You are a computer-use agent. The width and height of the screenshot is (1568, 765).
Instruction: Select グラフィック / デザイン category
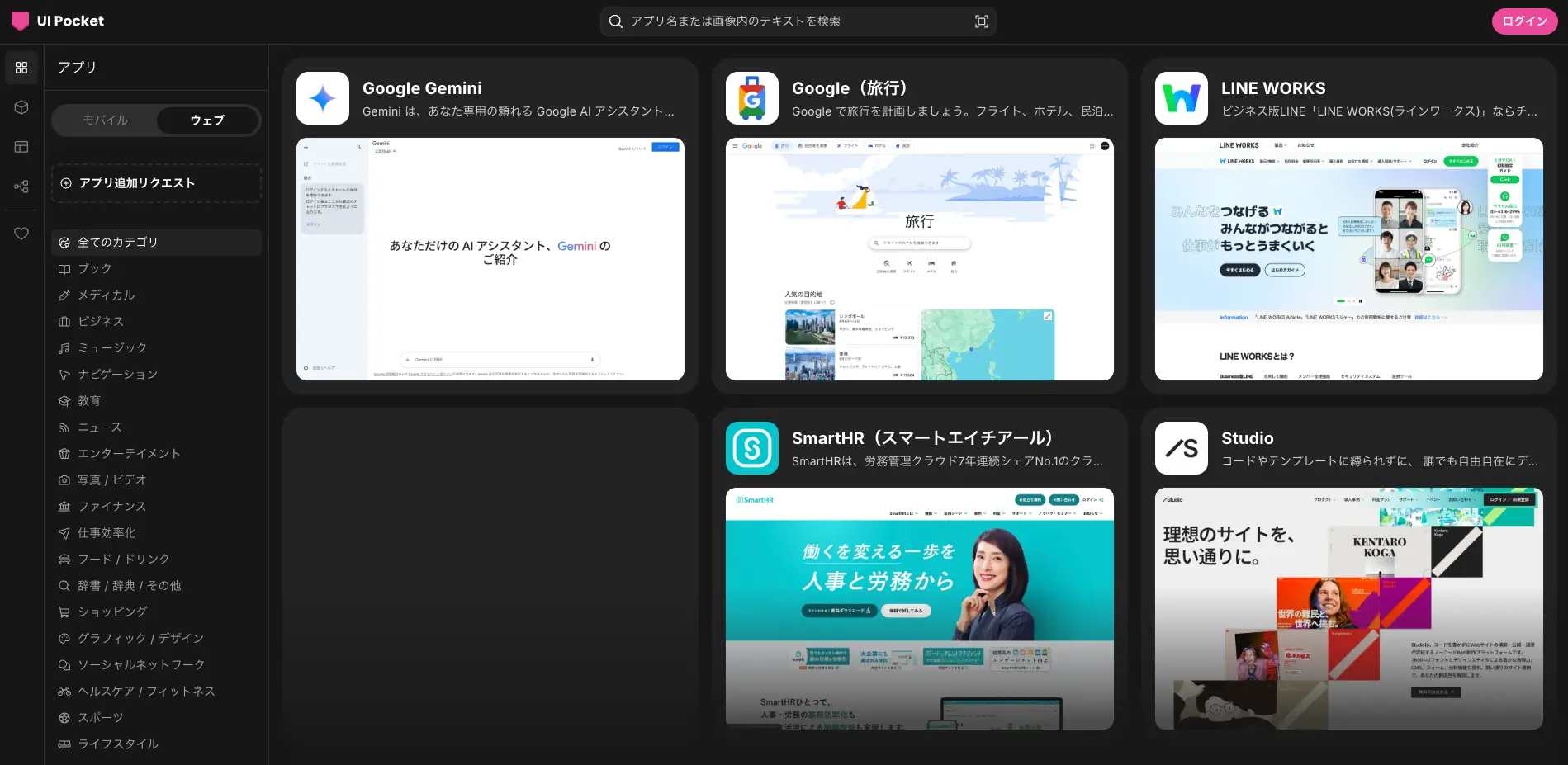point(156,639)
